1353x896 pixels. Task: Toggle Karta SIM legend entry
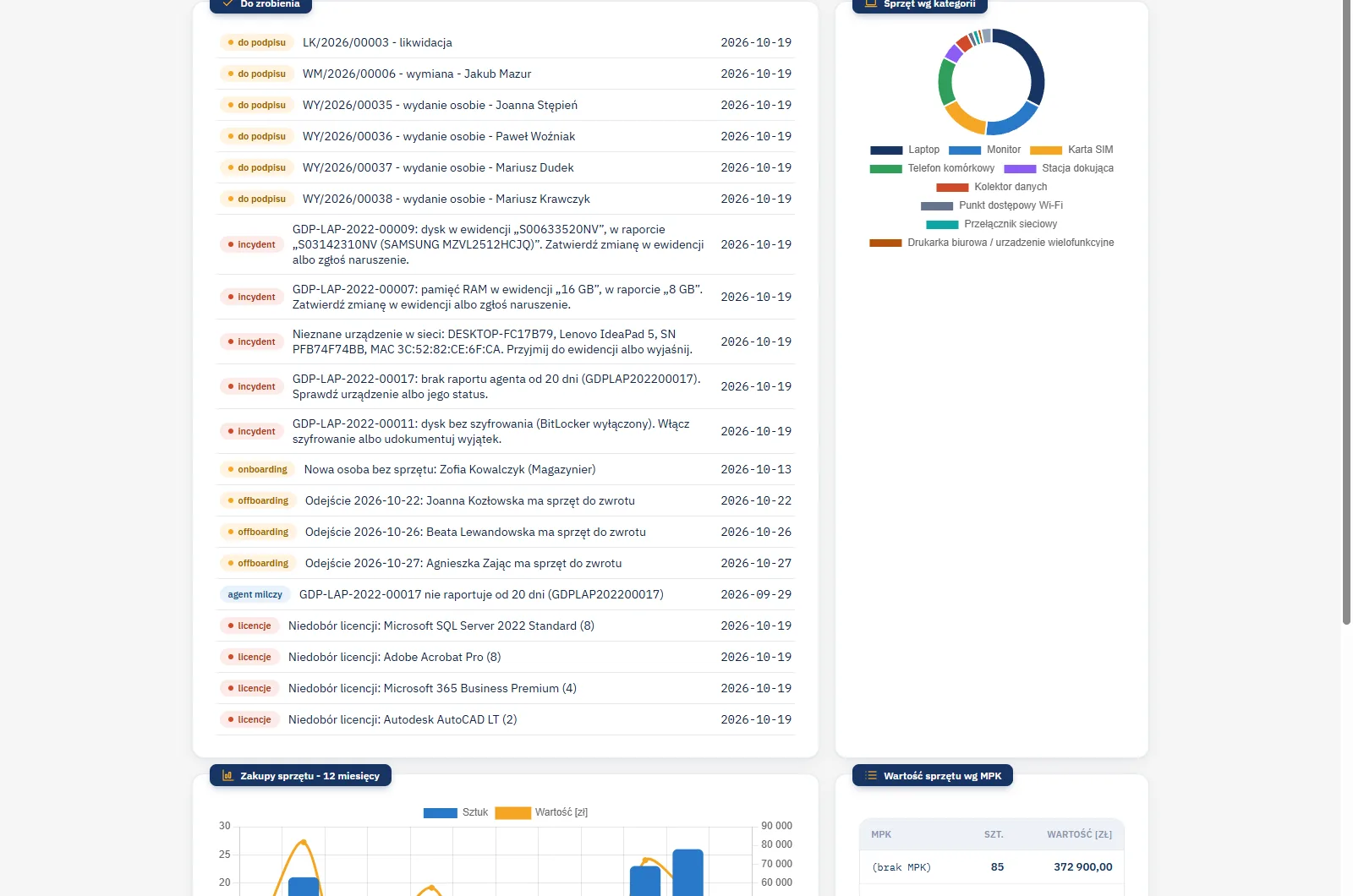[x=1071, y=150]
